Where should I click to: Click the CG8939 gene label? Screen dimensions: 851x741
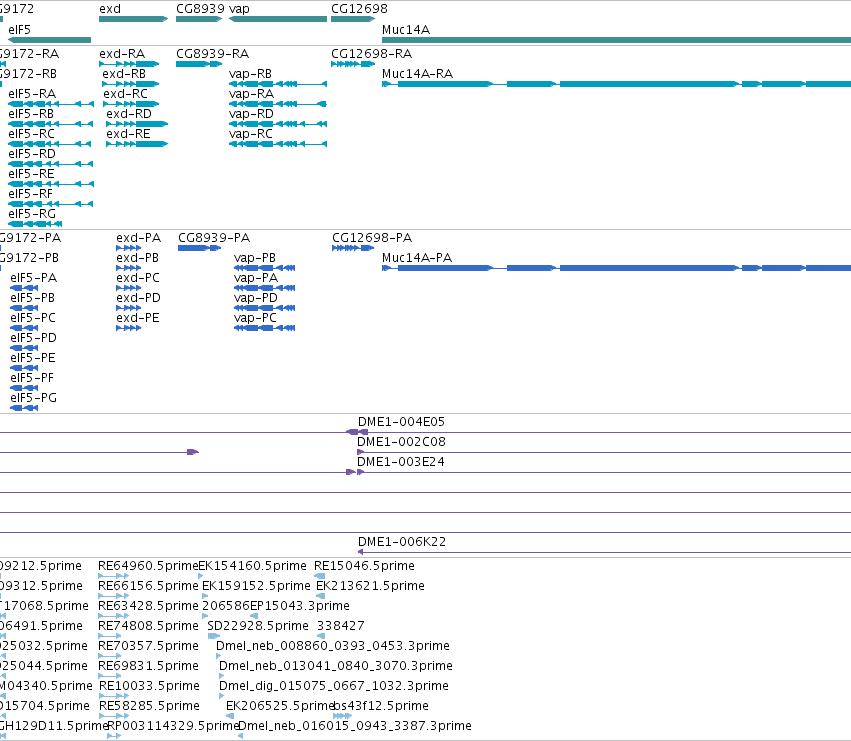click(200, 9)
